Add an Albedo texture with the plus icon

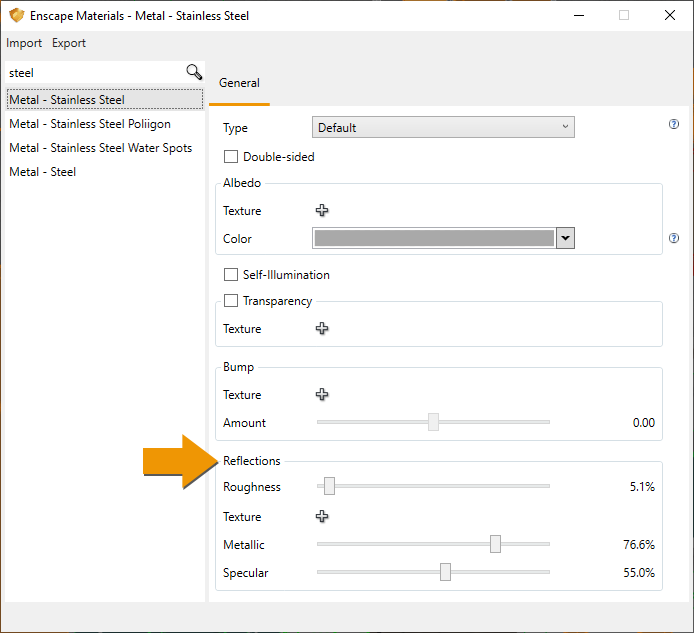pos(322,210)
